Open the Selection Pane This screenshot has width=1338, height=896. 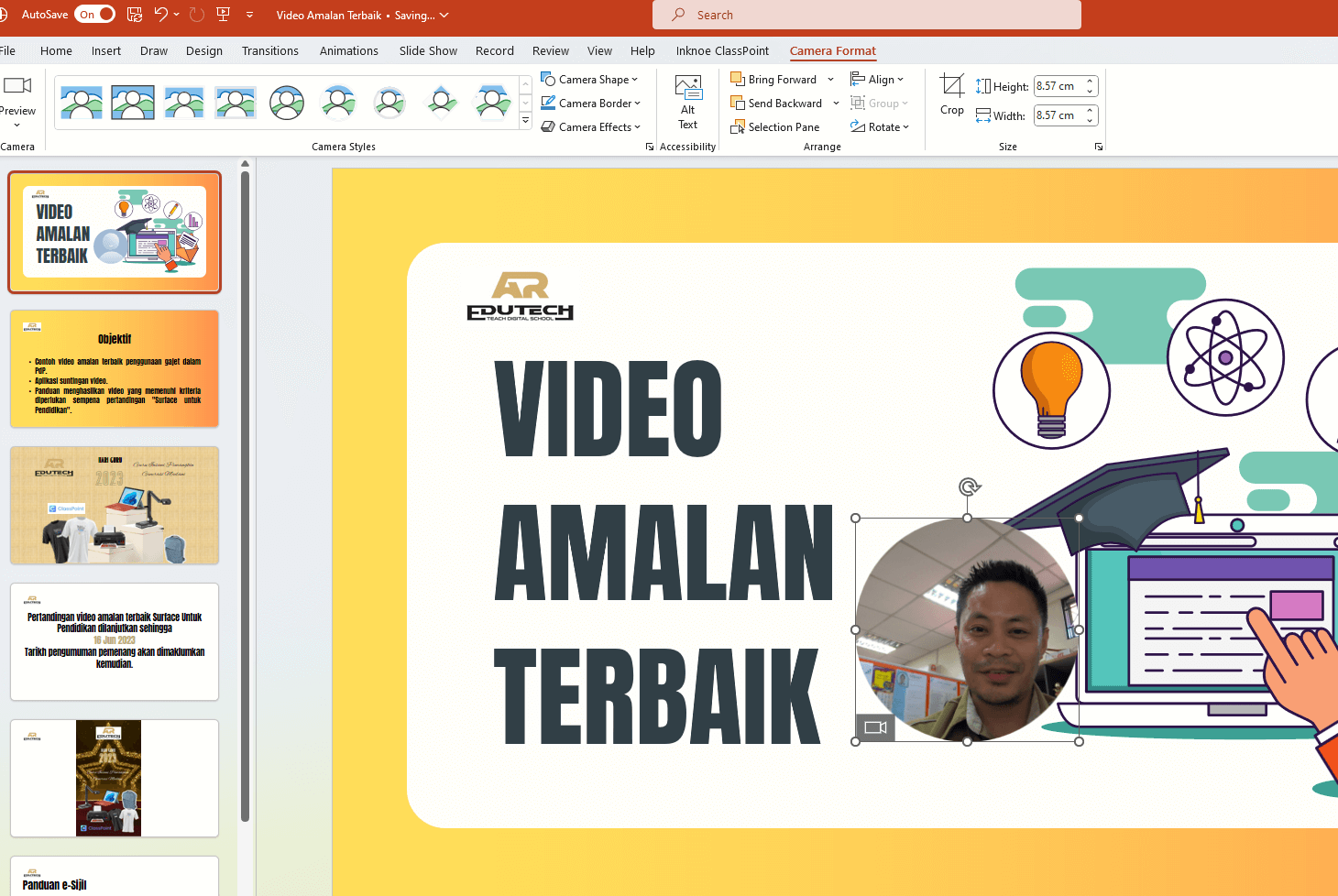coord(776,126)
